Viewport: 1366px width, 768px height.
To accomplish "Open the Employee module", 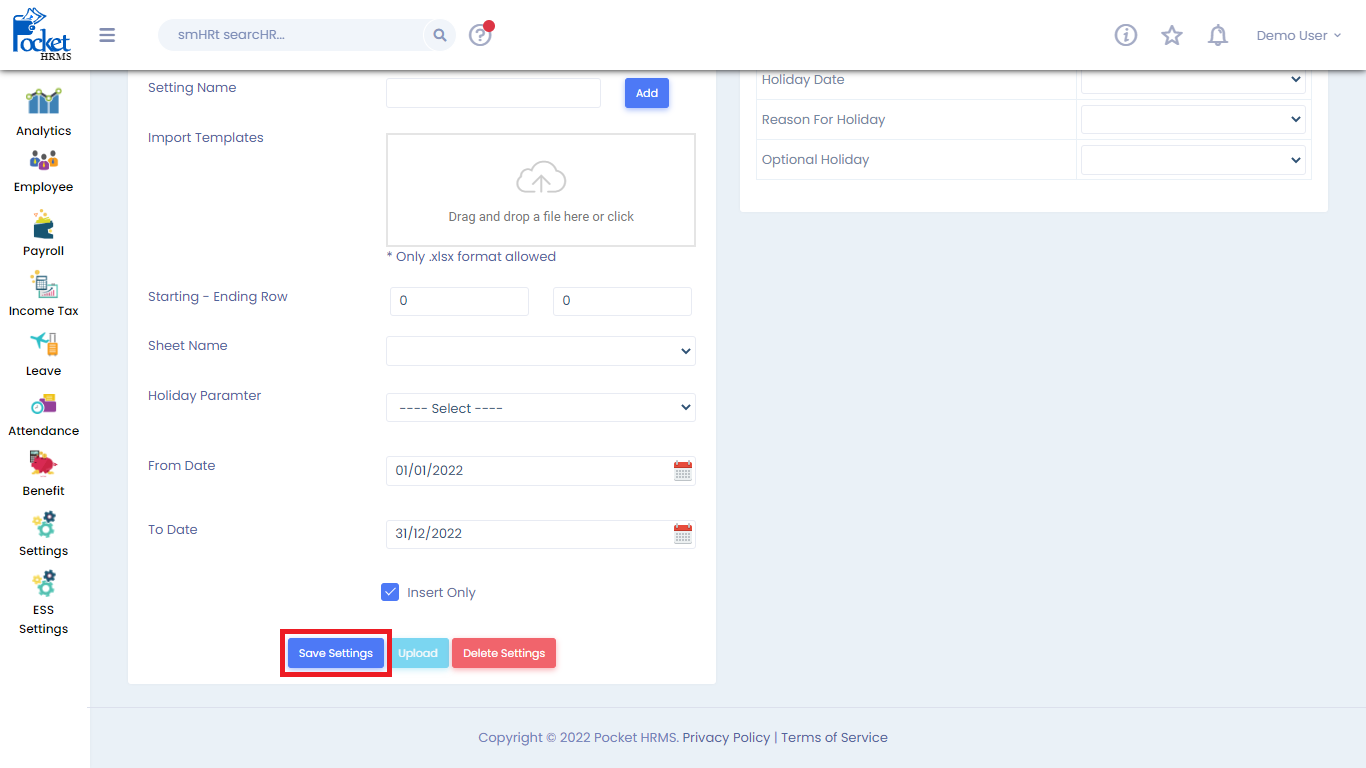I will 43,171.
